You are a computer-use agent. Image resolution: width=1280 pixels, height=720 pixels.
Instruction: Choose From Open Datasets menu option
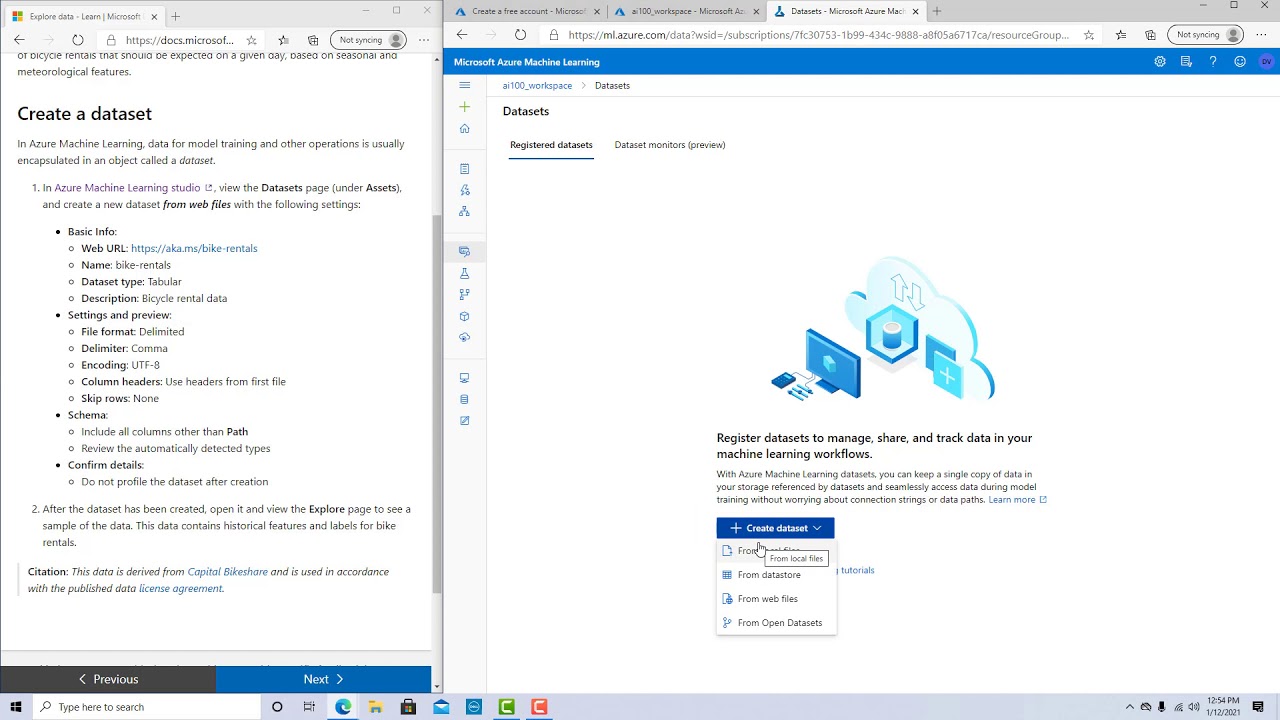(776, 623)
